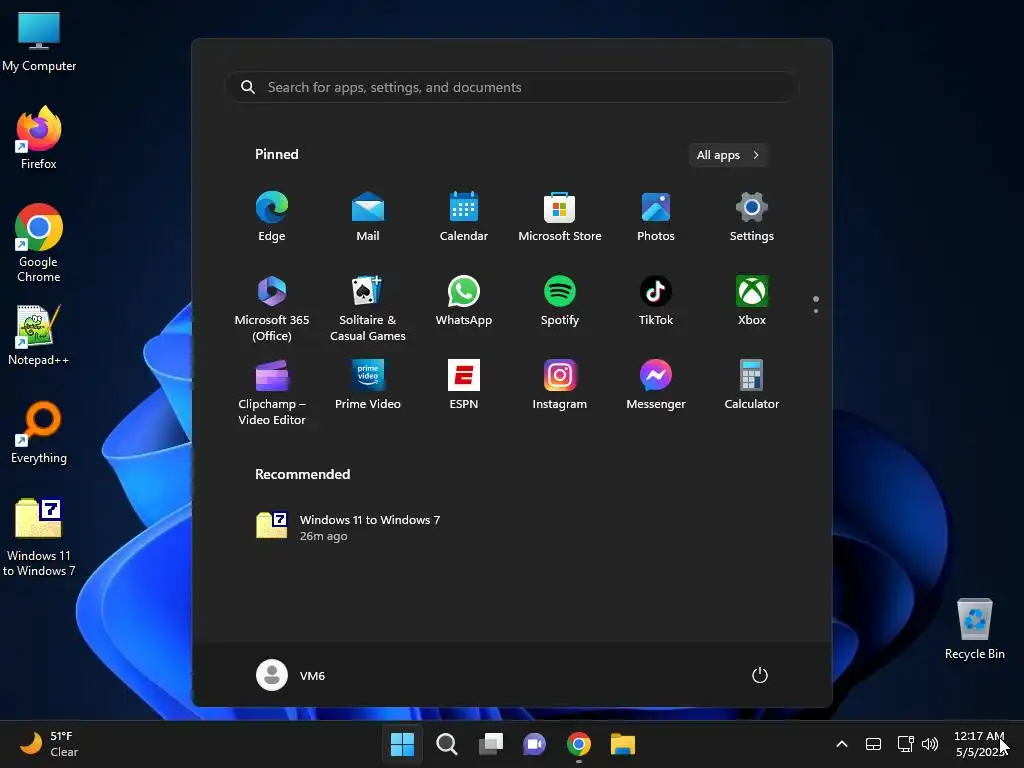Open the VM6 user account menu
The image size is (1024, 768).
(291, 675)
